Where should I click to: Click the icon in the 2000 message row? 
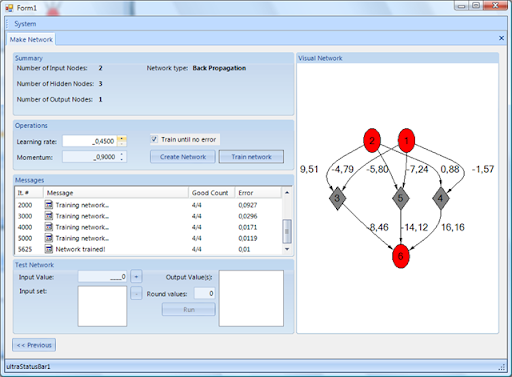click(49, 205)
